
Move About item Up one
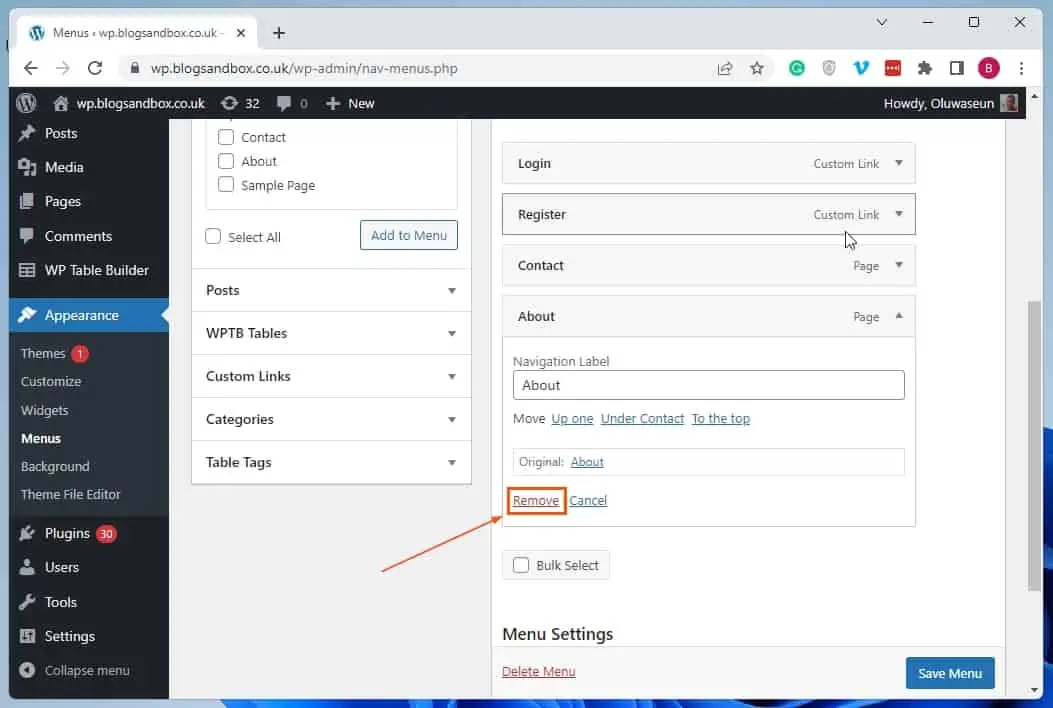(x=572, y=418)
